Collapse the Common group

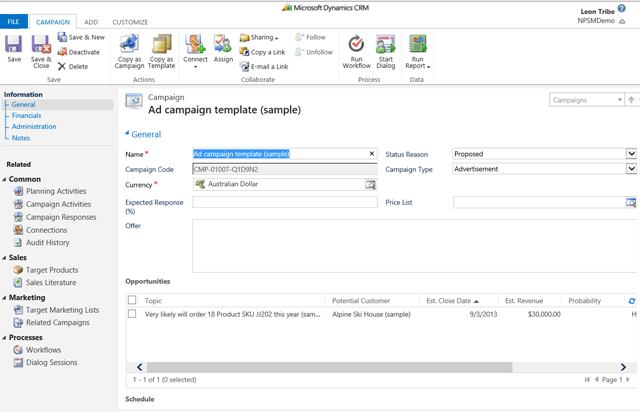coord(4,179)
